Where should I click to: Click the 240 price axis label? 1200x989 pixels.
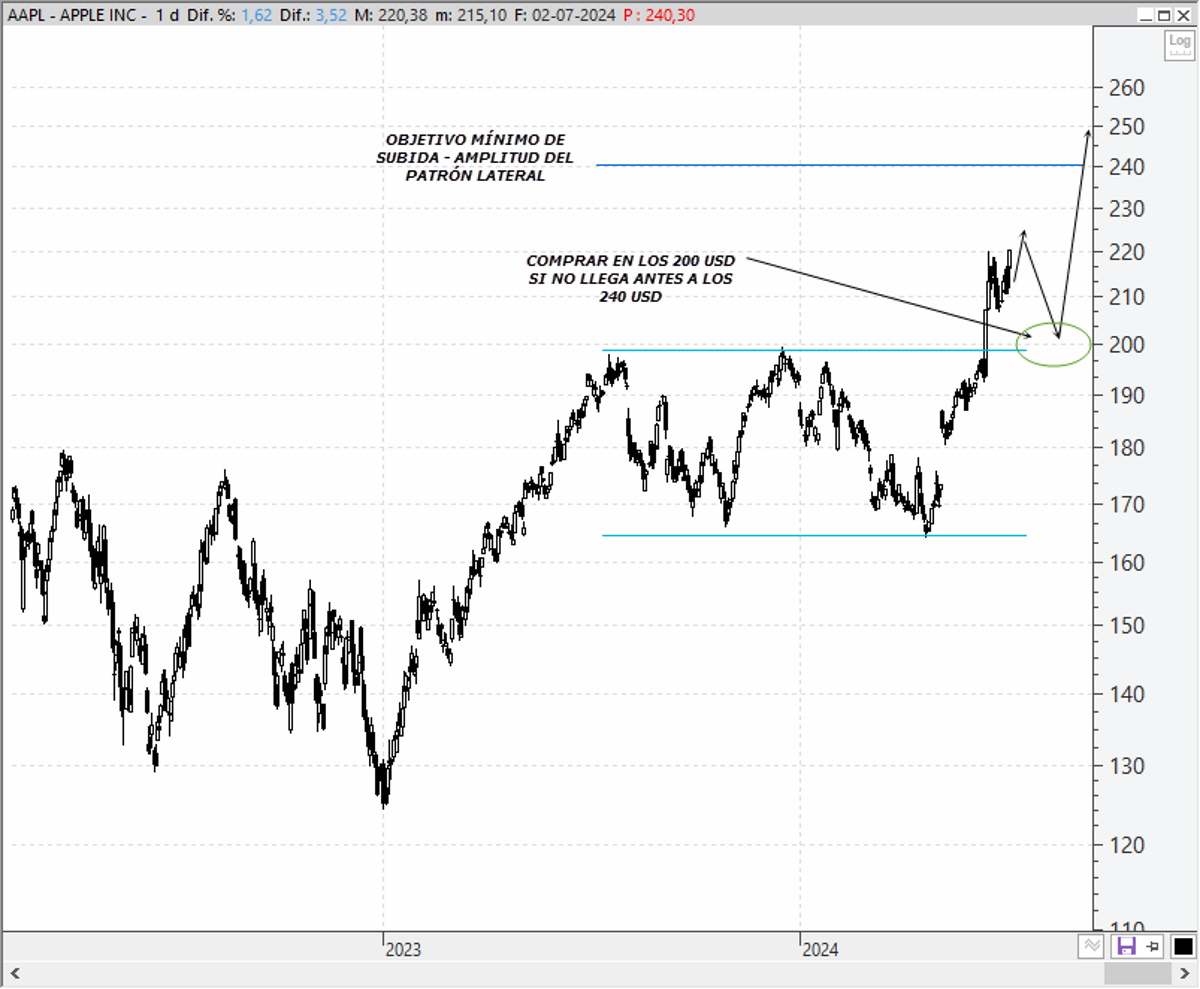[x=1126, y=167]
